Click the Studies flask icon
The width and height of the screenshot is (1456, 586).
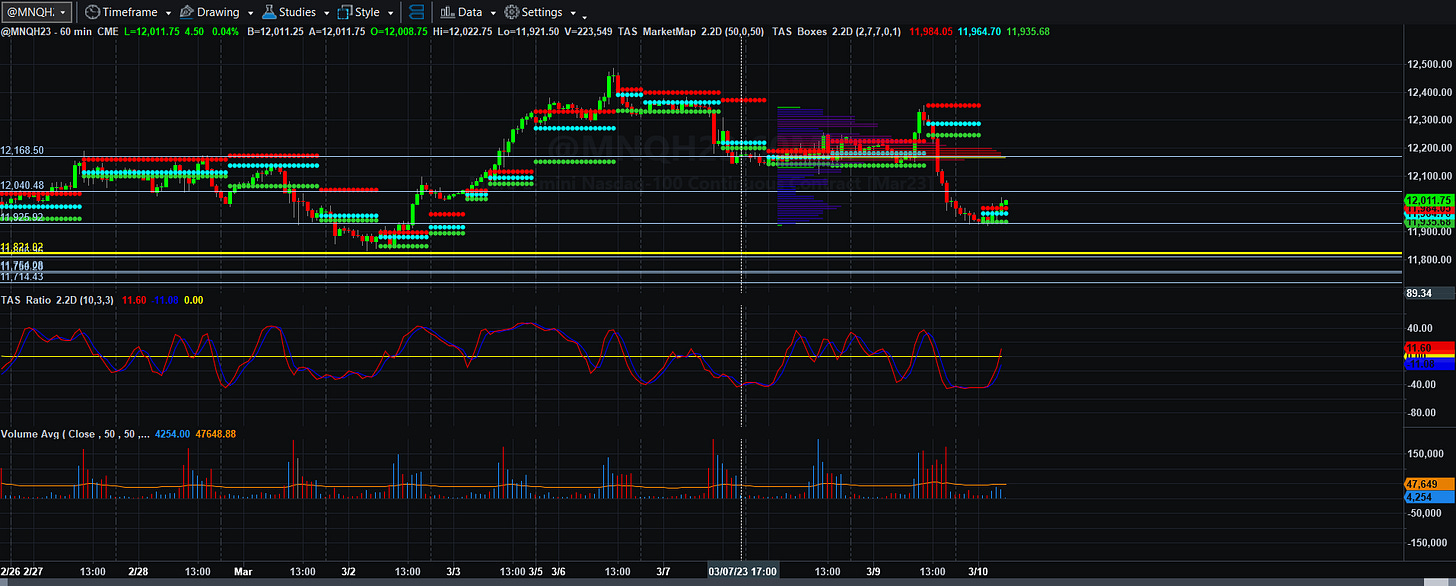pyautogui.click(x=269, y=12)
